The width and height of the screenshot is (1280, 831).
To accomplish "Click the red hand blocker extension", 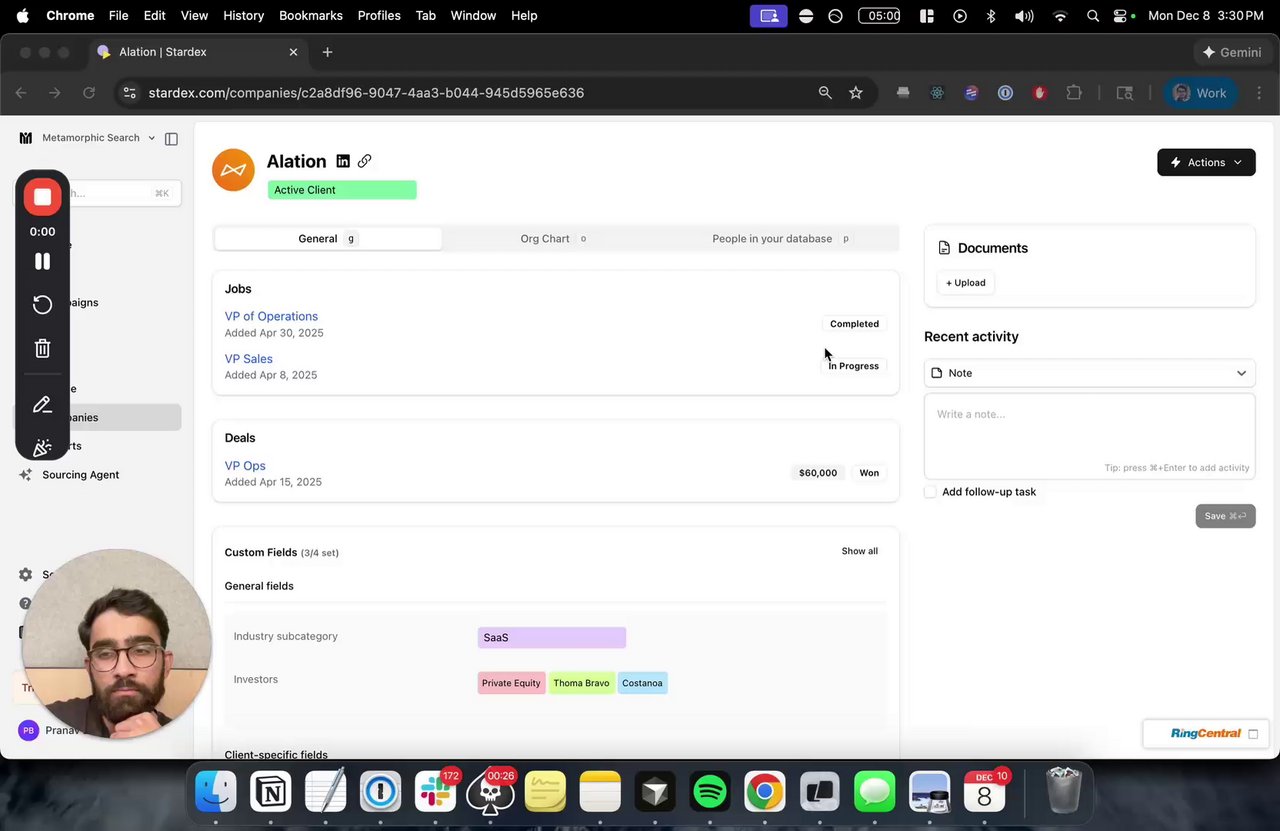I will [1040, 93].
